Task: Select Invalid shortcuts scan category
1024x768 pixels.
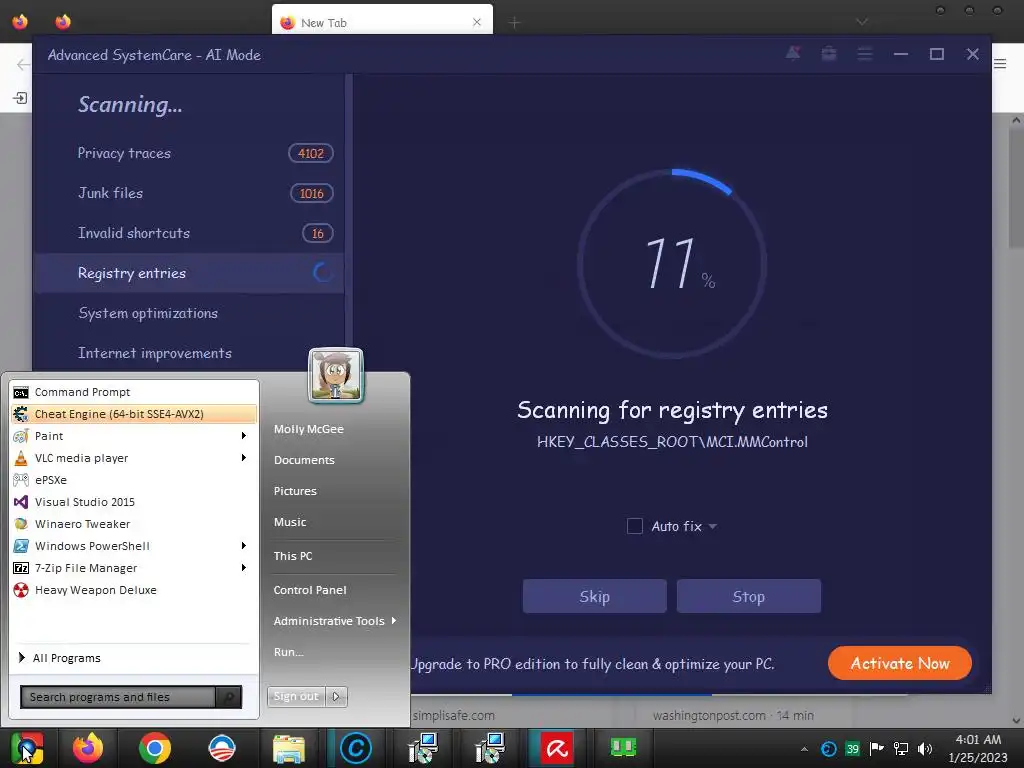Action: [x=189, y=233]
